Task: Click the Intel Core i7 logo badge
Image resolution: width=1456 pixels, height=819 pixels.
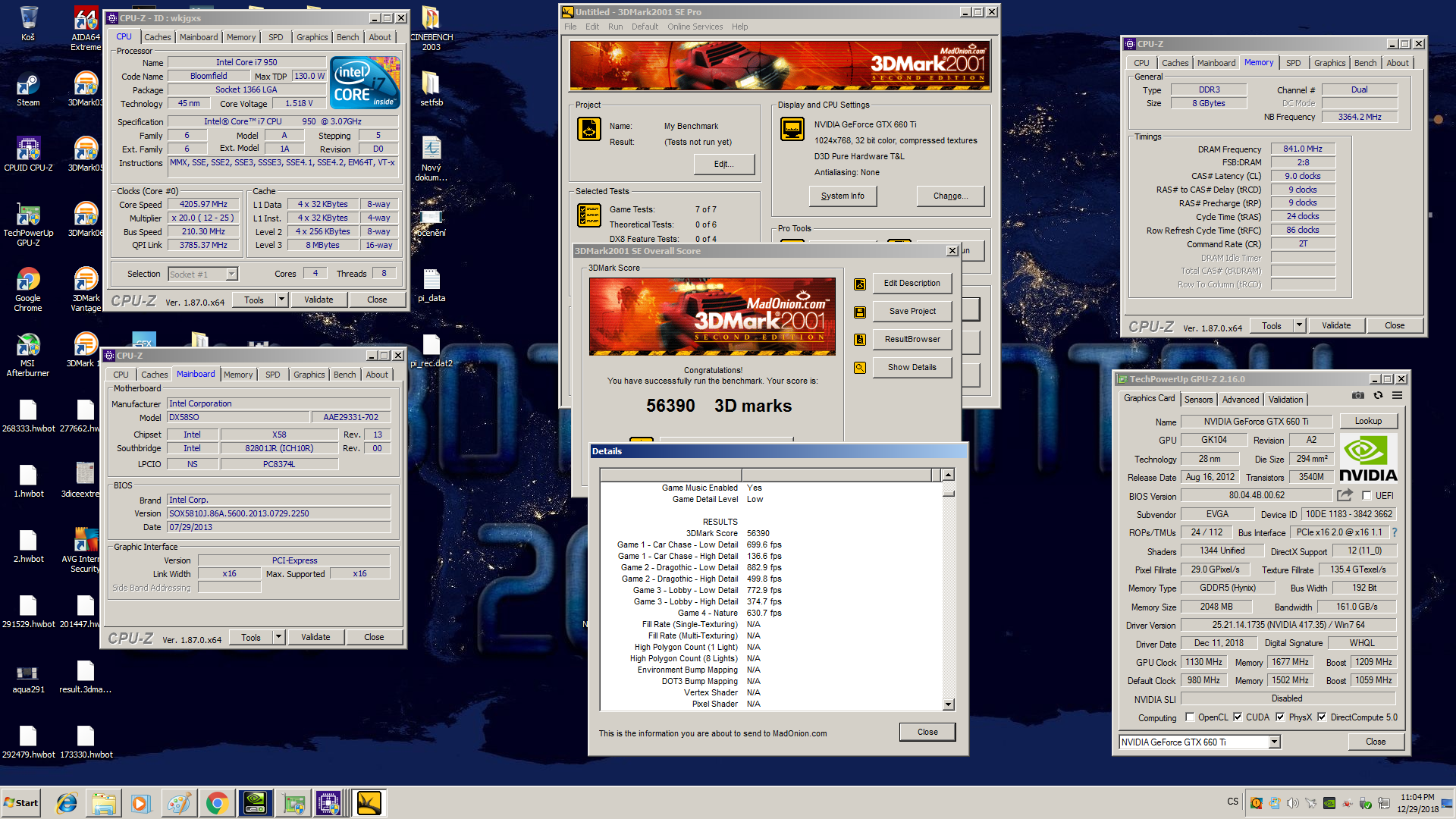Action: [366, 83]
